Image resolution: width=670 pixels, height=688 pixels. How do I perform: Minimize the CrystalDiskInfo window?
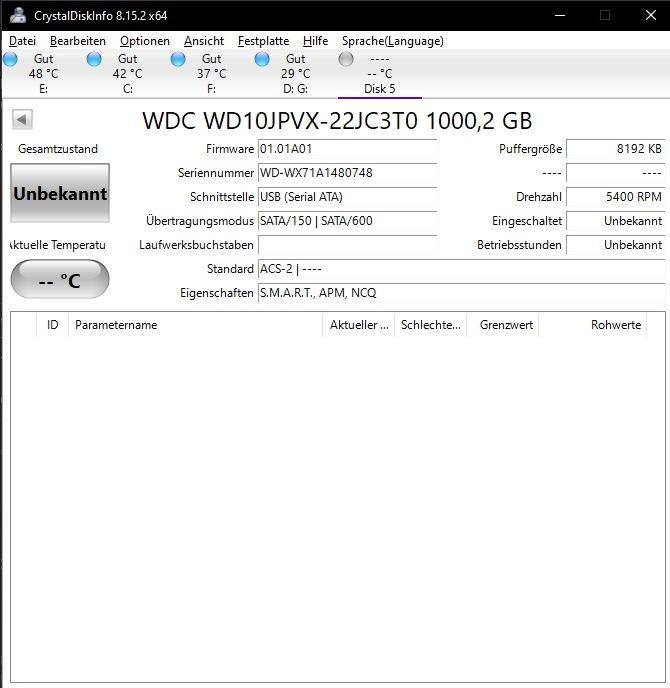[x=560, y=15]
